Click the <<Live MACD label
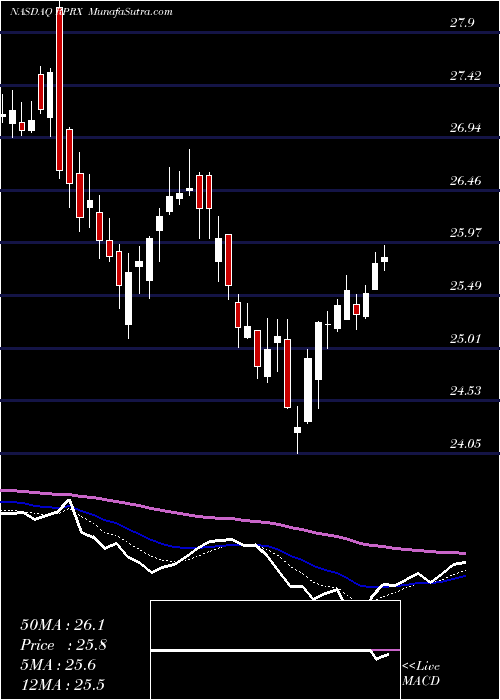Screen dimensions: 500x700 (421, 674)
